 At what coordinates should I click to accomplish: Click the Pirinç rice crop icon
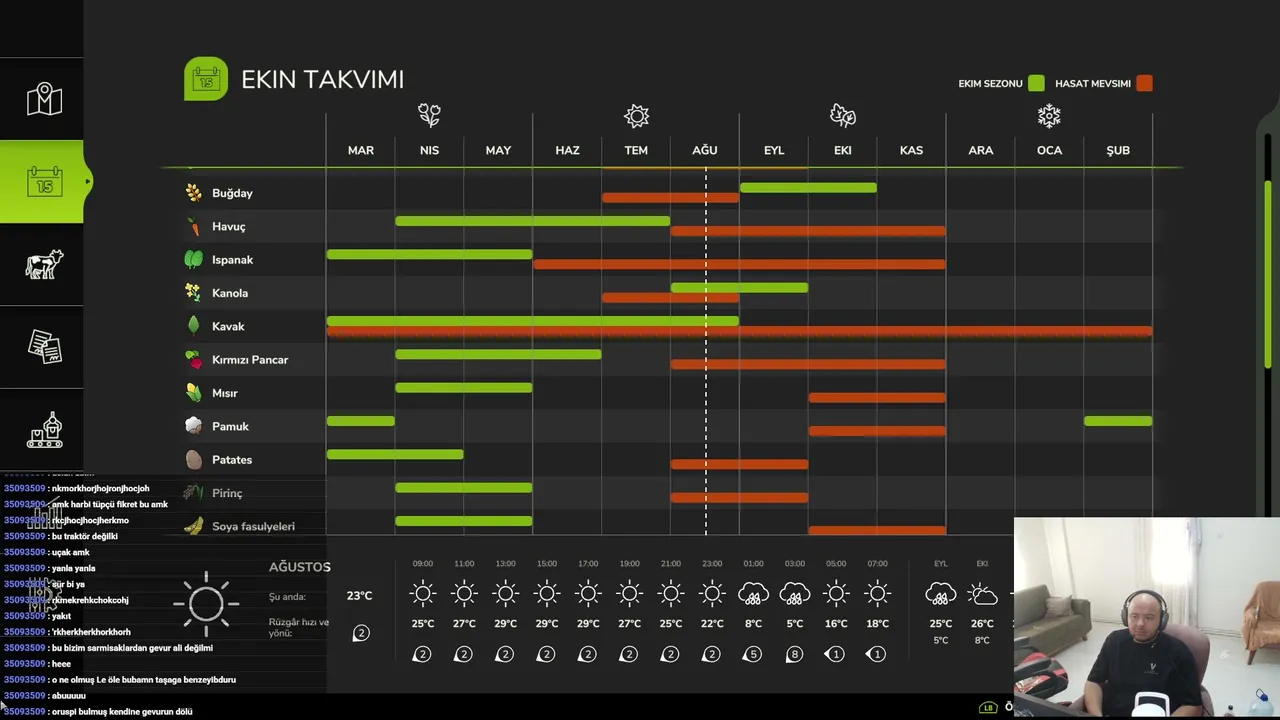coord(193,493)
